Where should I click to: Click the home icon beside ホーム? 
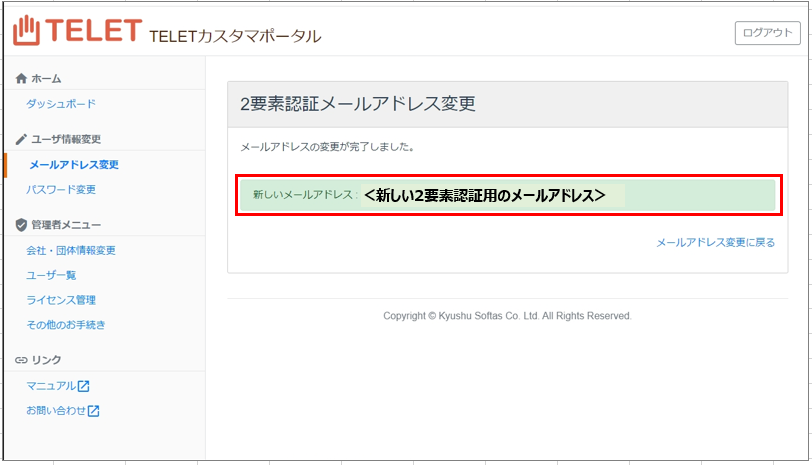pos(21,79)
